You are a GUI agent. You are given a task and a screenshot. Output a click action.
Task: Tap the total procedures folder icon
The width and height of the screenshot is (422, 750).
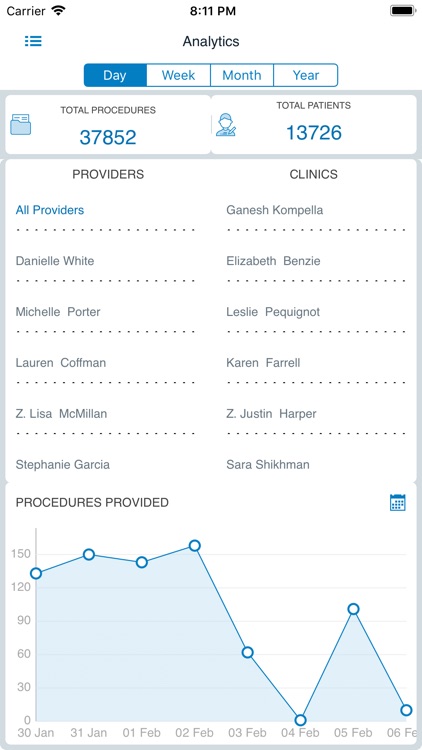pyautogui.click(x=21, y=124)
